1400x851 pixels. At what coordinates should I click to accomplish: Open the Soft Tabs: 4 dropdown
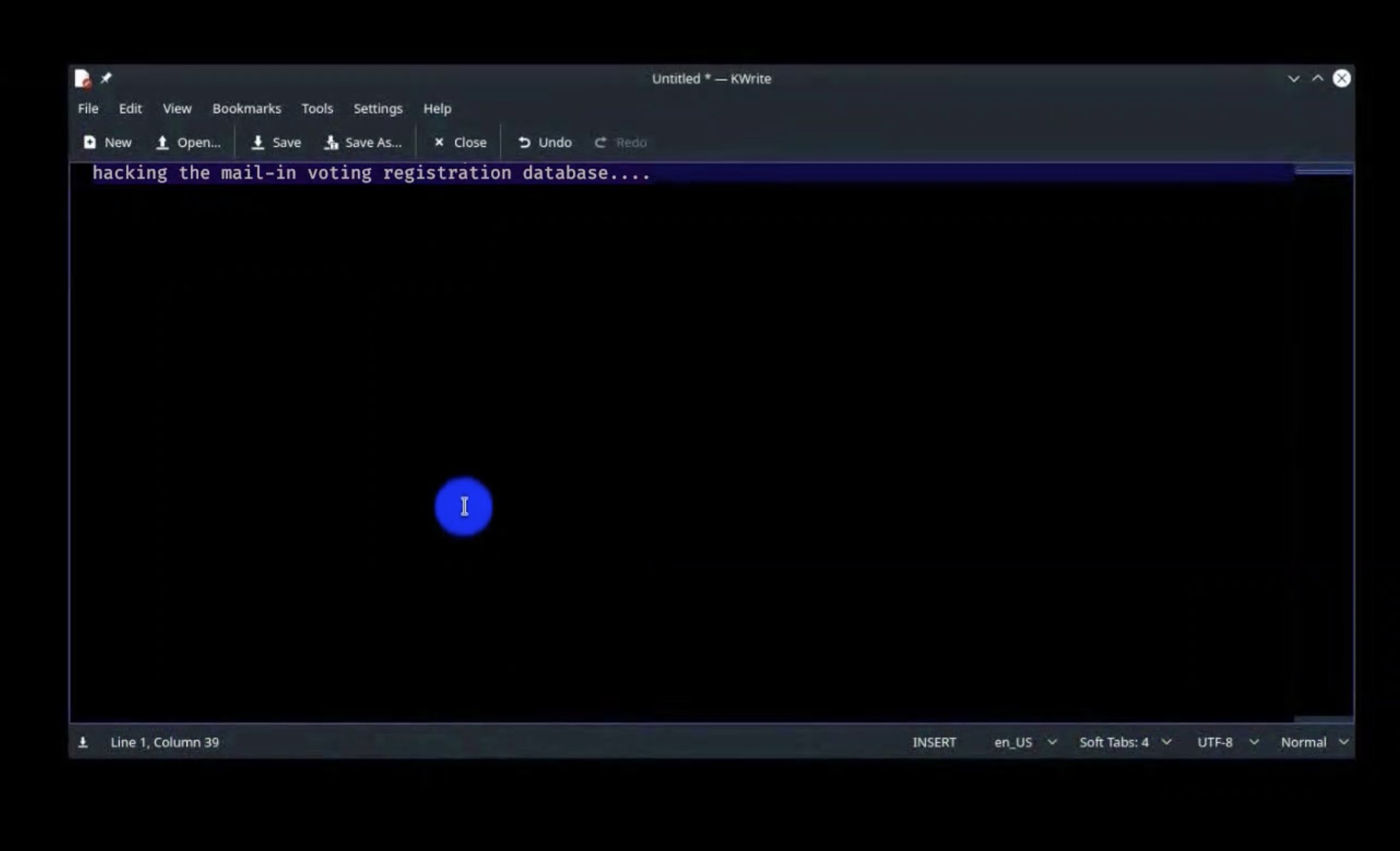tap(1114, 742)
